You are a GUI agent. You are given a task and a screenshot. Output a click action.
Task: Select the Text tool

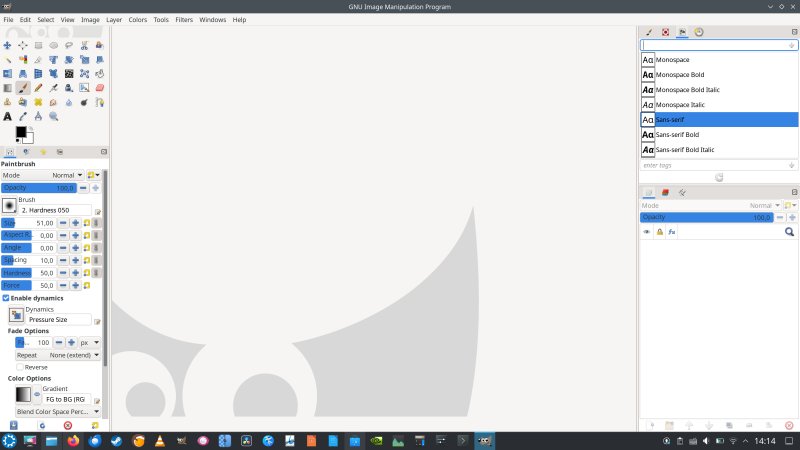tap(7, 117)
